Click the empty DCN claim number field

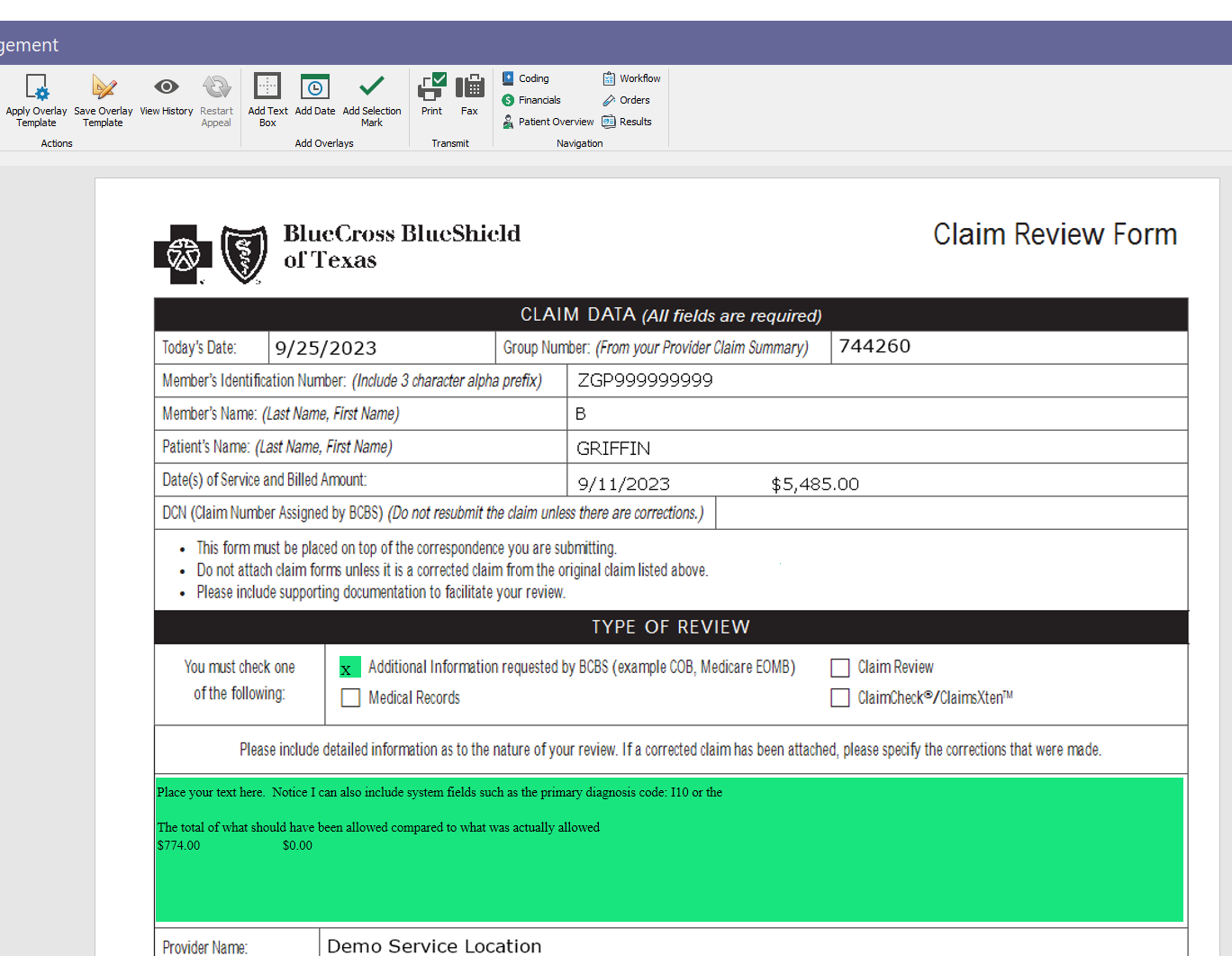coord(951,513)
